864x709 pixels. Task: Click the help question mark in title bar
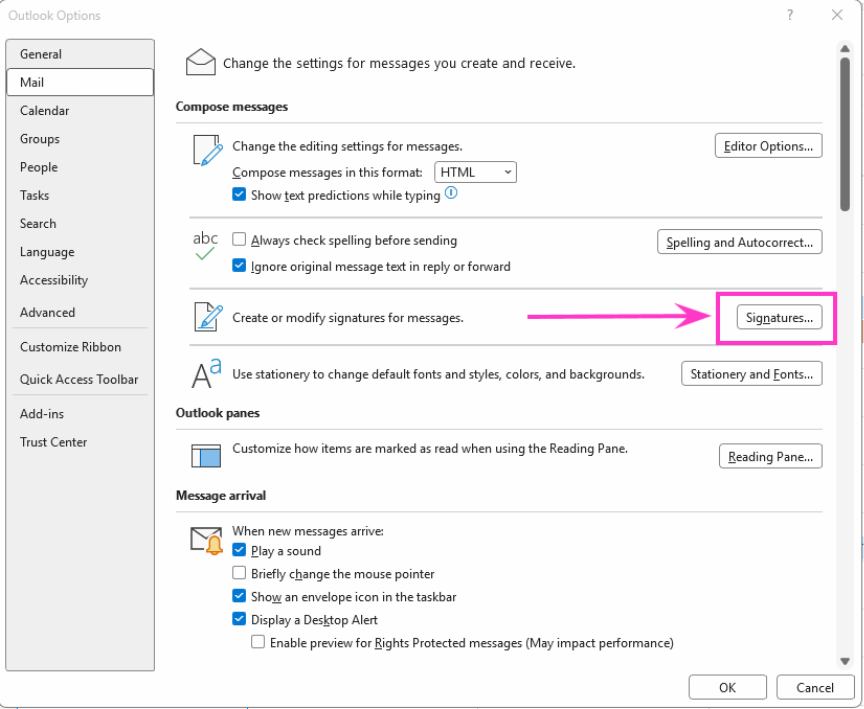pyautogui.click(x=790, y=15)
